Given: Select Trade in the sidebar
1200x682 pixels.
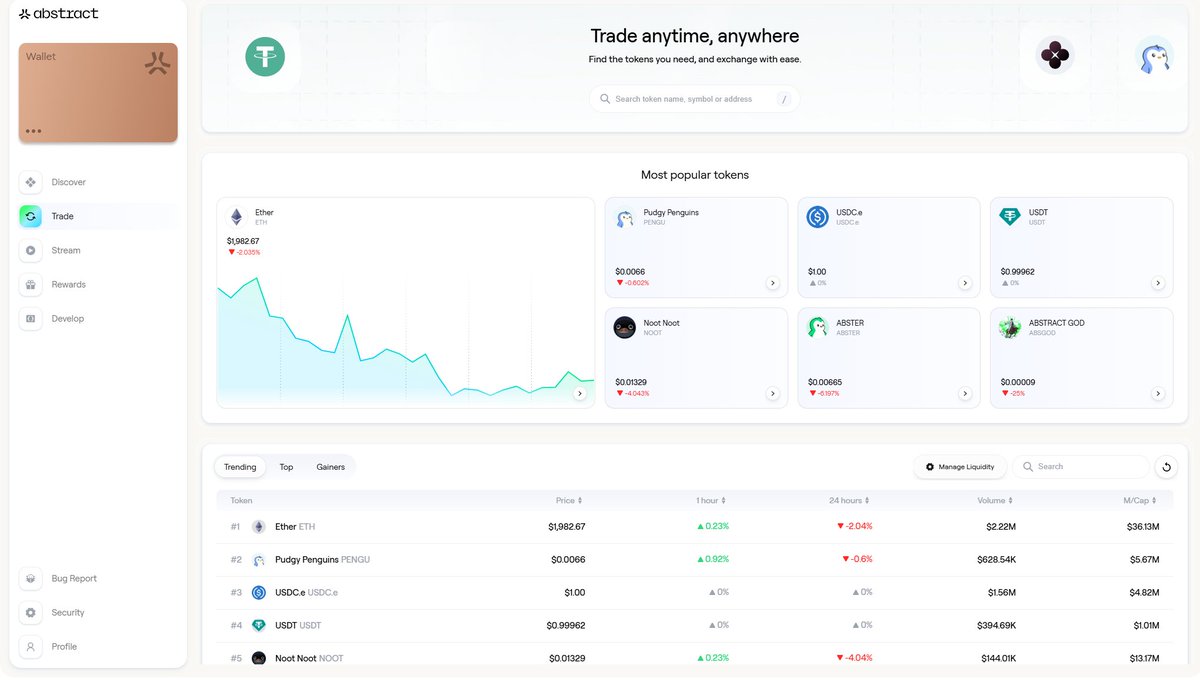Looking at the screenshot, I should coord(98,216).
